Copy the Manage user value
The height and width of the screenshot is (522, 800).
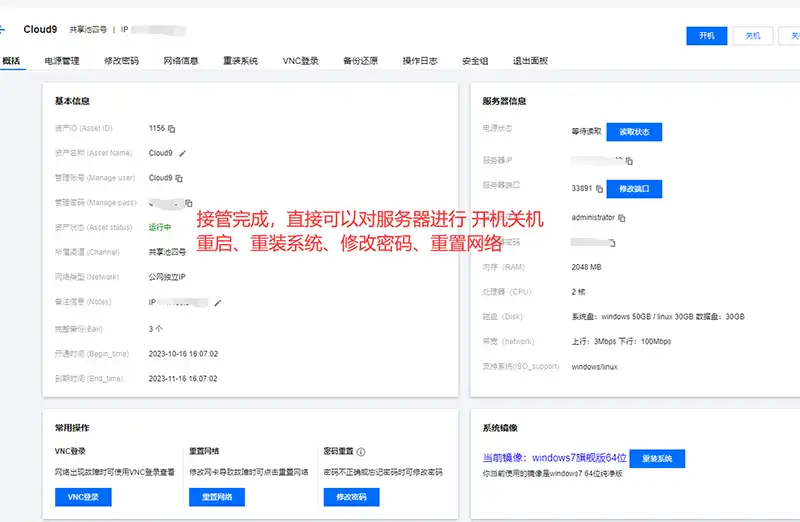coord(181,178)
